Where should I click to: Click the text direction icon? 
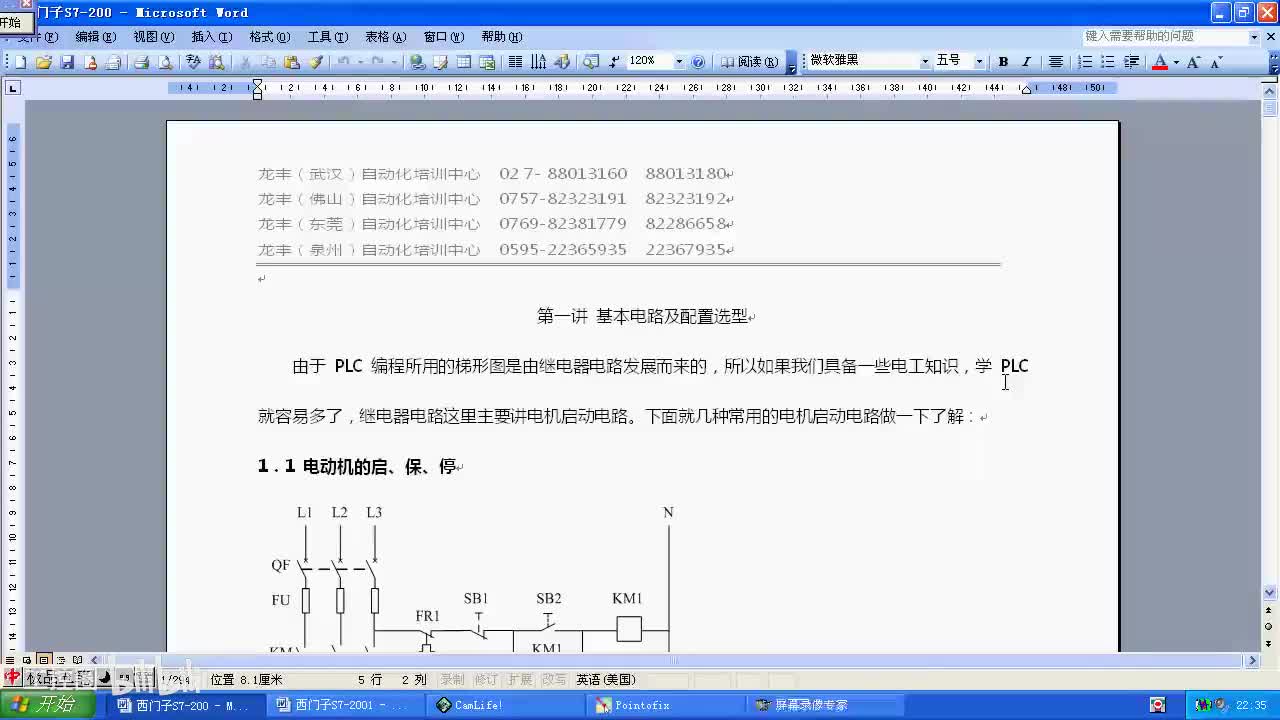coord(539,62)
